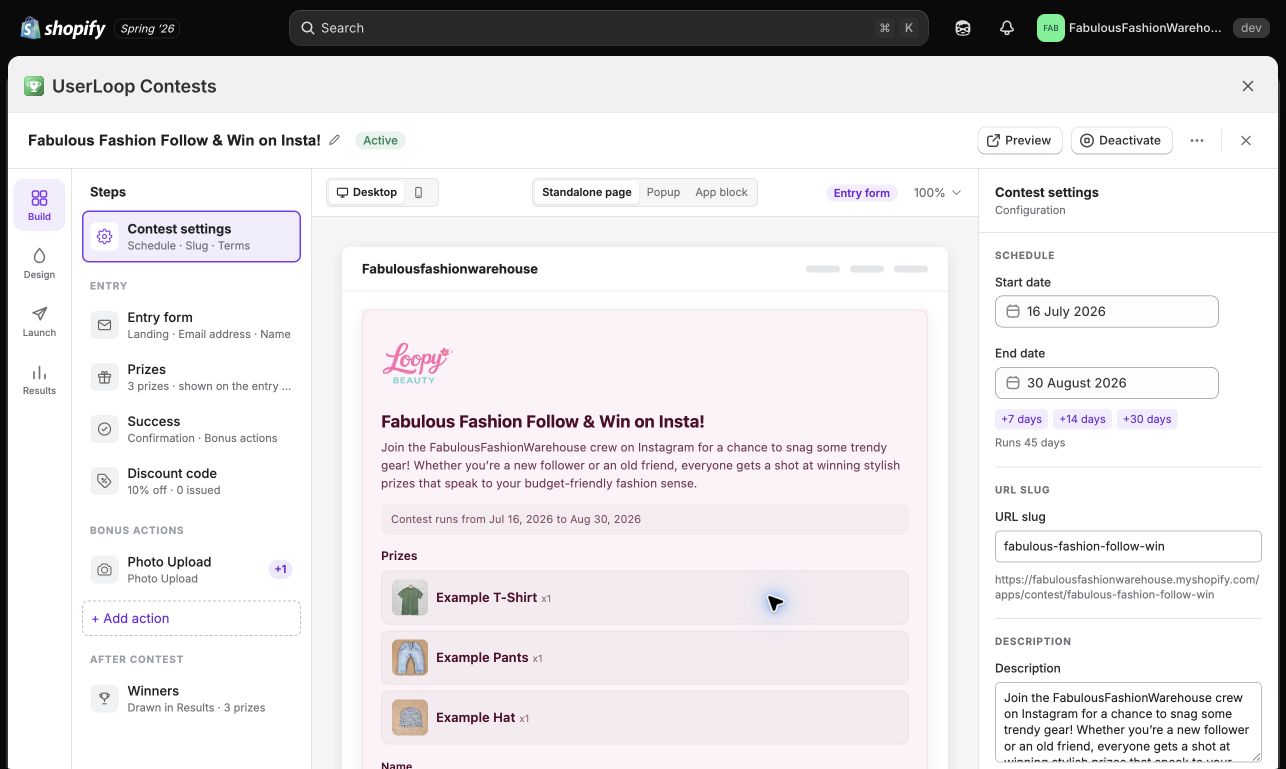Click the Shopify search bar
This screenshot has width=1286, height=769.
click(608, 28)
